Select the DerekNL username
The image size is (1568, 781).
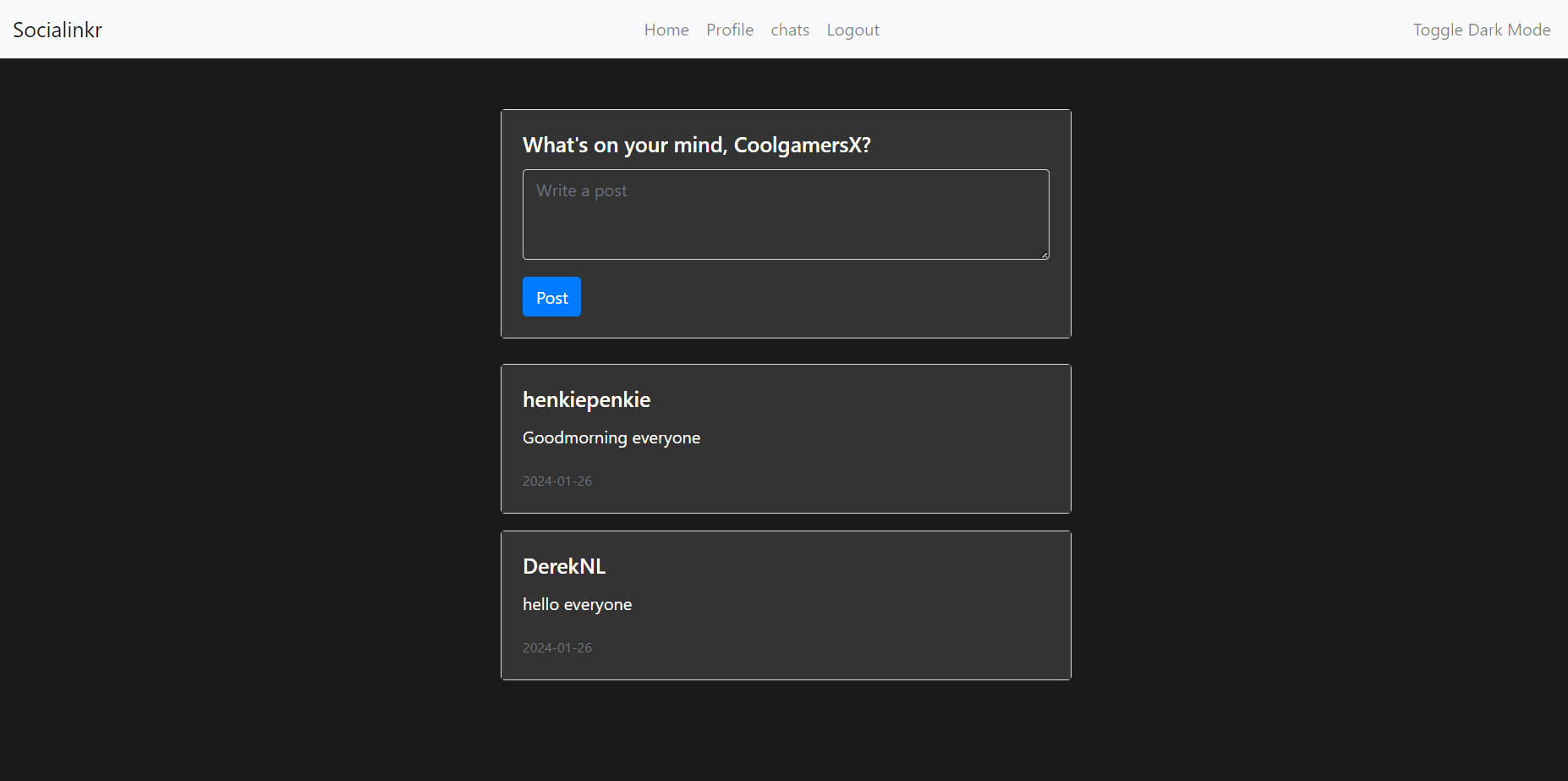pyautogui.click(x=563, y=566)
